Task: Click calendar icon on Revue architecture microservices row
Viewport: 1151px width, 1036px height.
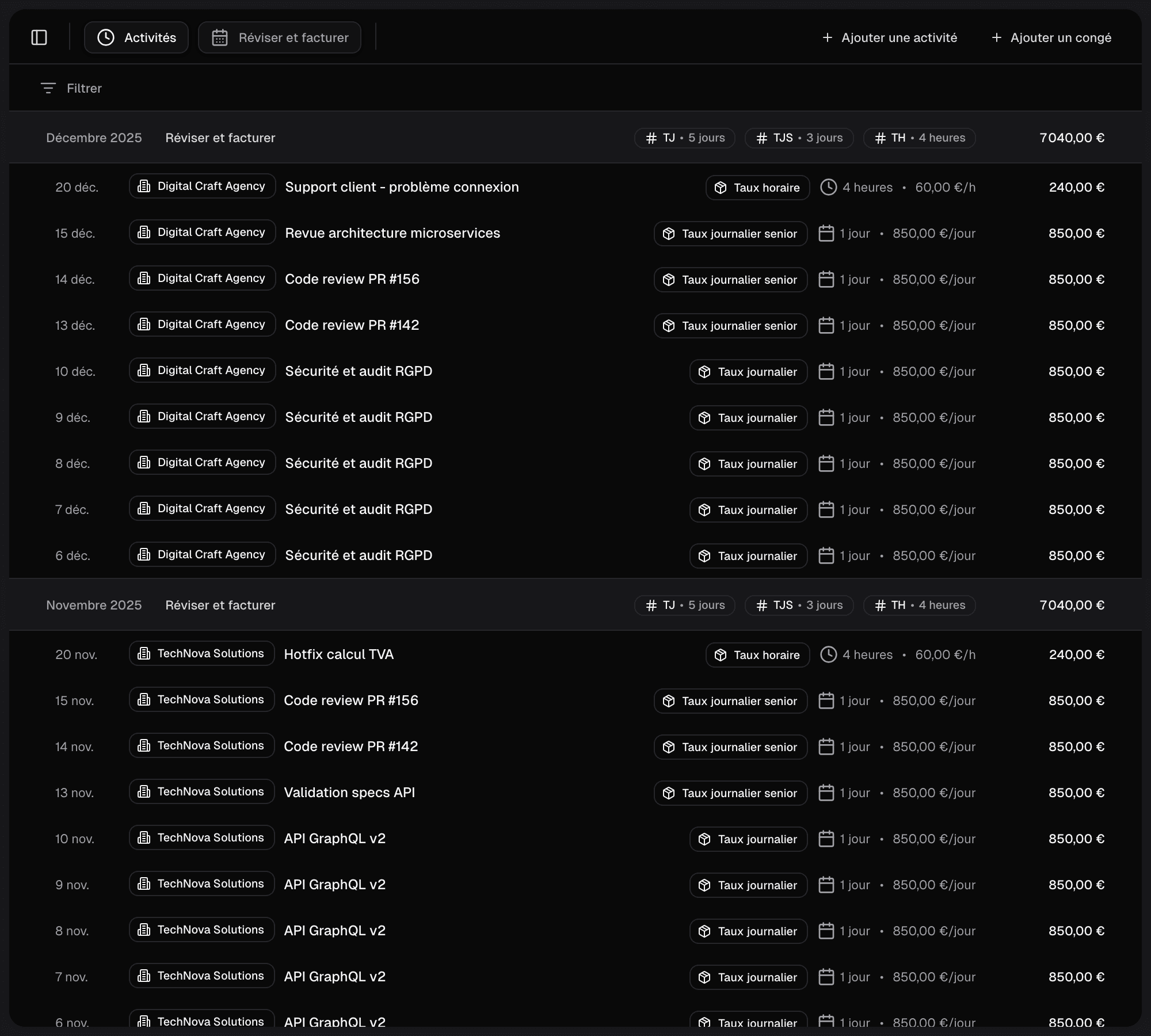Action: click(x=826, y=233)
